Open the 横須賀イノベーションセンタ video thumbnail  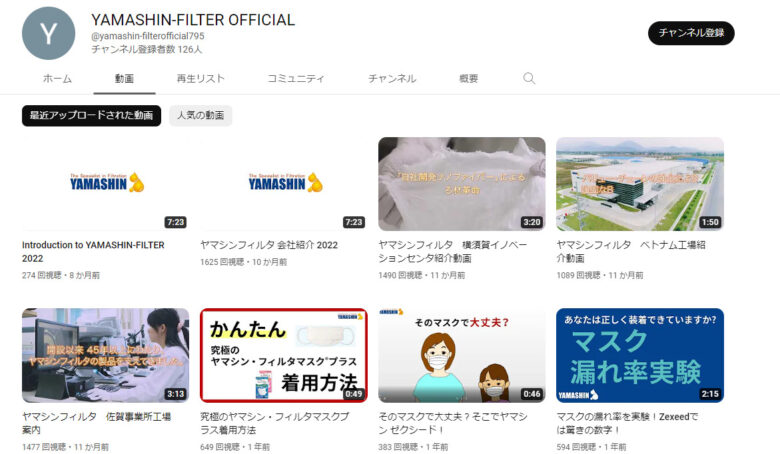(462, 184)
